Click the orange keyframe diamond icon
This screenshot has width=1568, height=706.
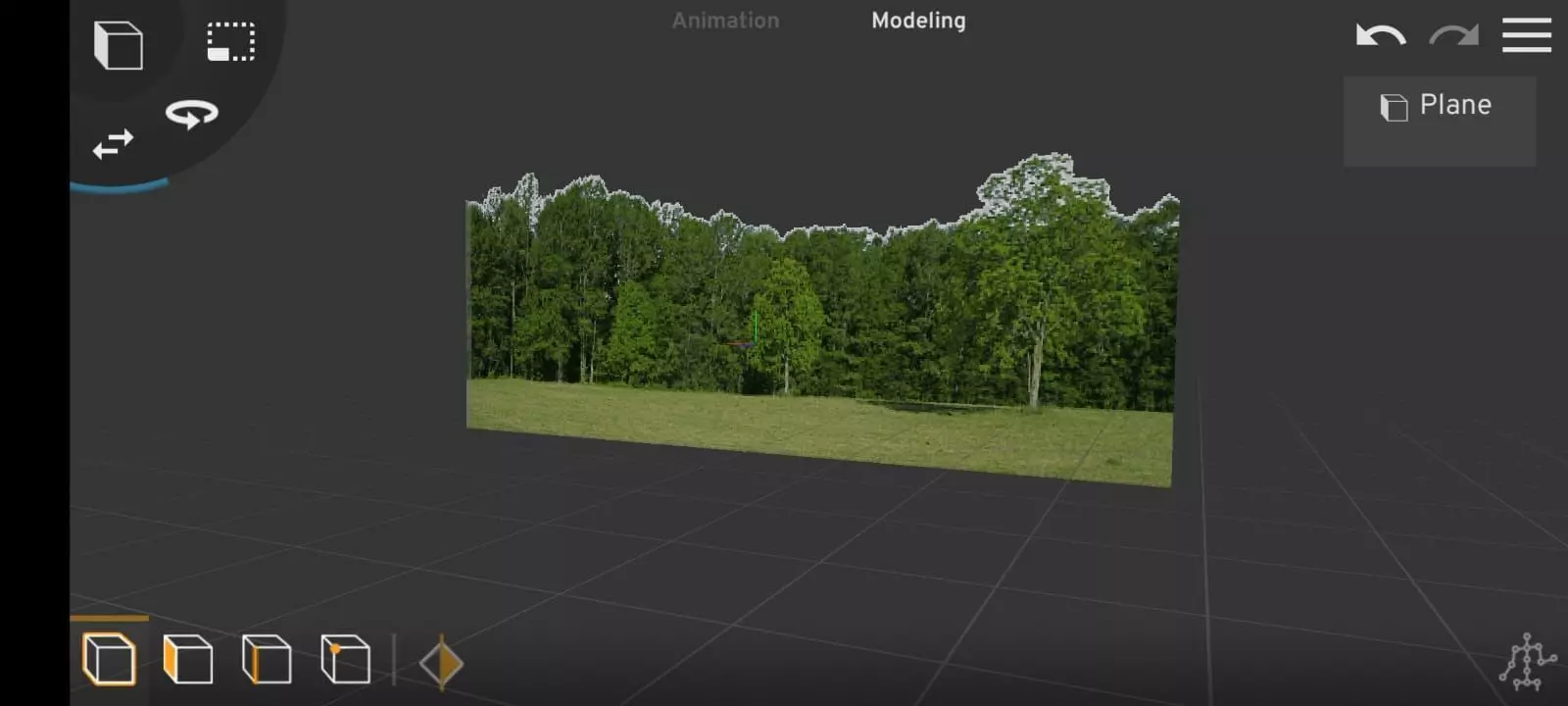tap(442, 663)
